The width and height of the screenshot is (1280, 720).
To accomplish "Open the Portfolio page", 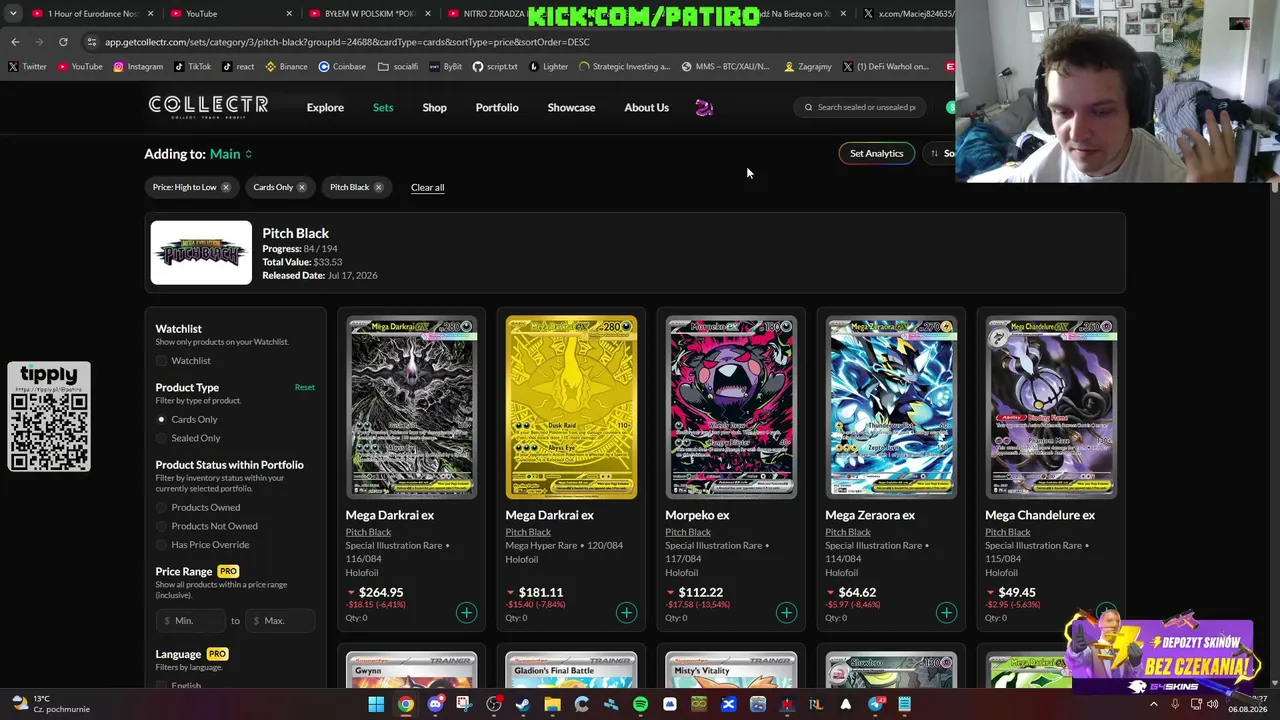I will coord(497,108).
